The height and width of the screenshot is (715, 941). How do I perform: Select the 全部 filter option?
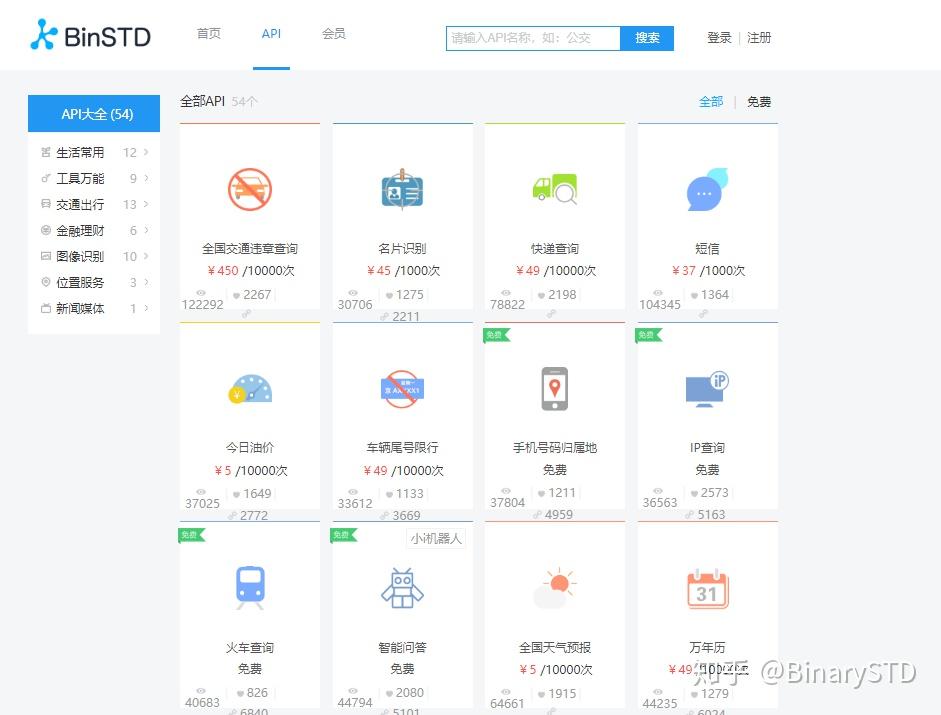(711, 101)
